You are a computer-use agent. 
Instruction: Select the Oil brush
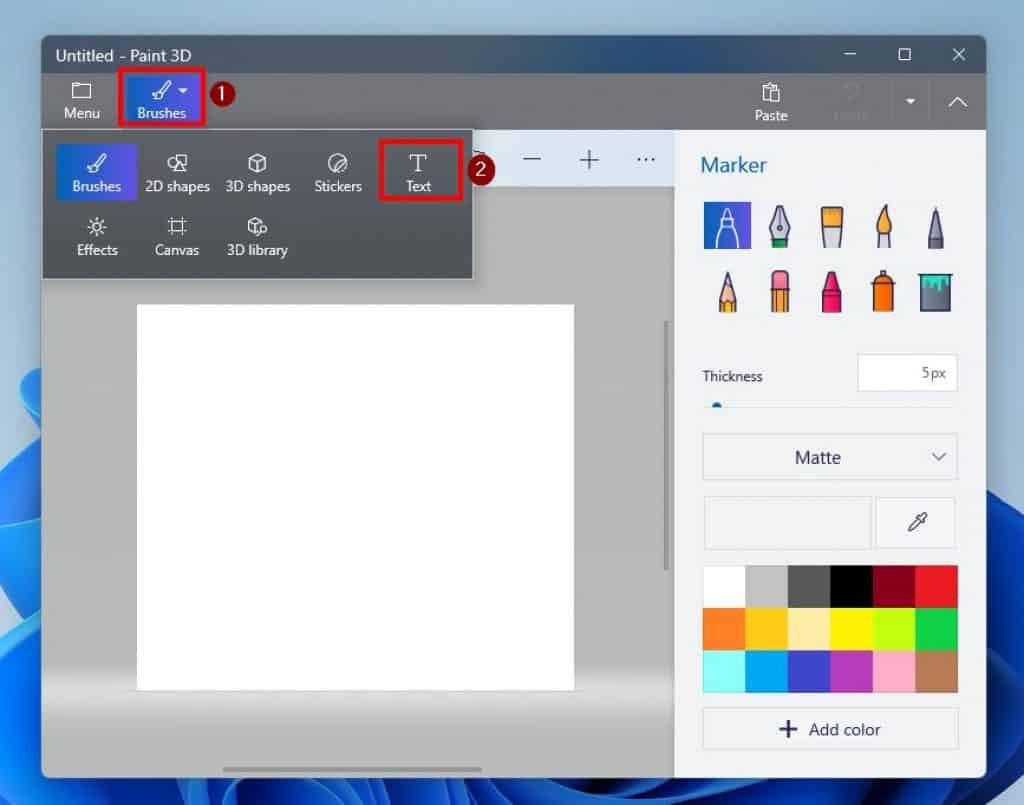pyautogui.click(x=831, y=226)
